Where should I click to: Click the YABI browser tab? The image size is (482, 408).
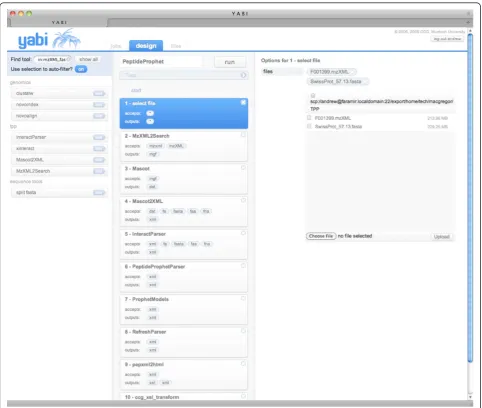click(x=59, y=22)
